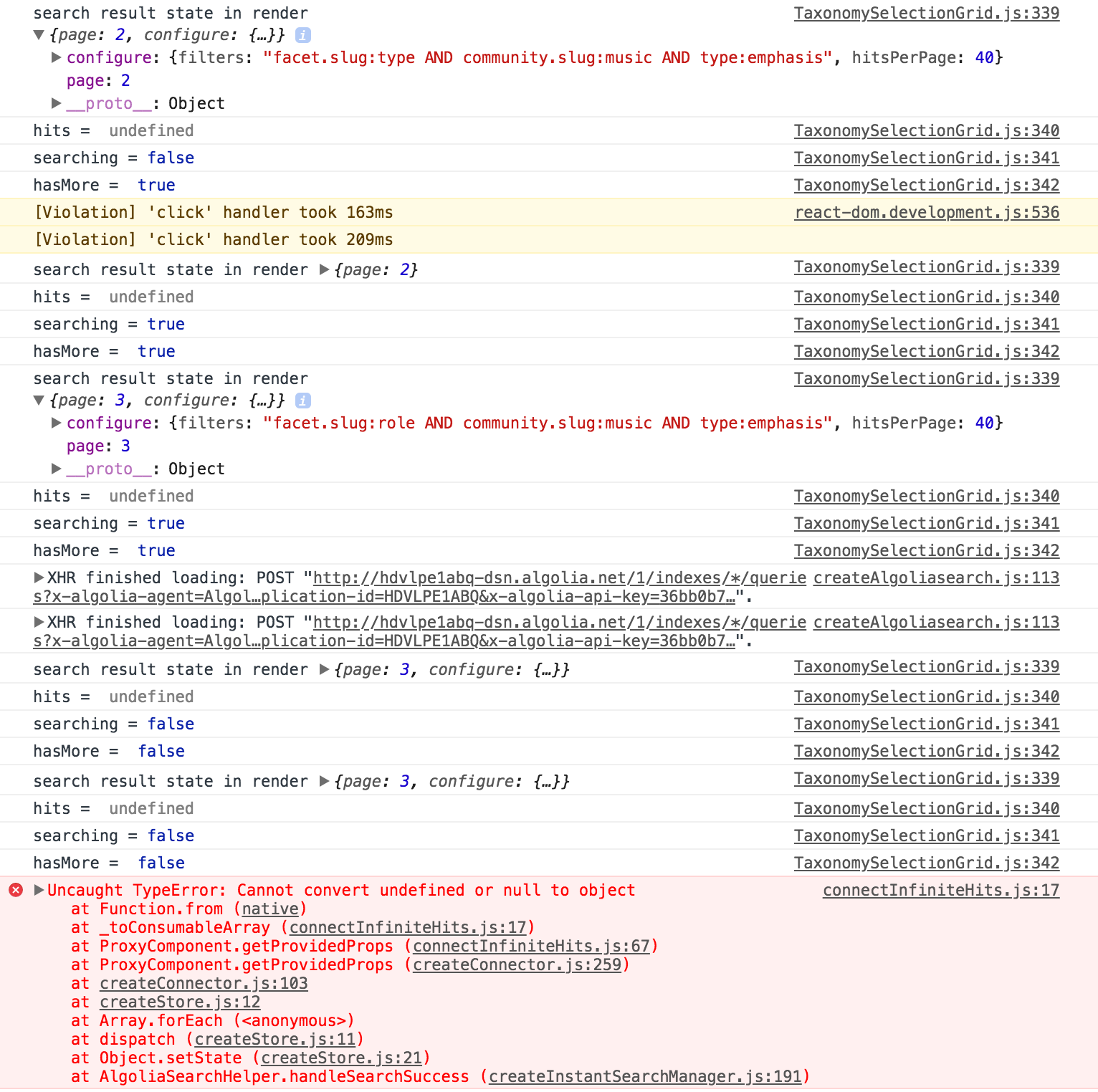This screenshot has height=1092, width=1098.
Task: Click the last 'hasMore = false' log line
Action: click(109, 863)
